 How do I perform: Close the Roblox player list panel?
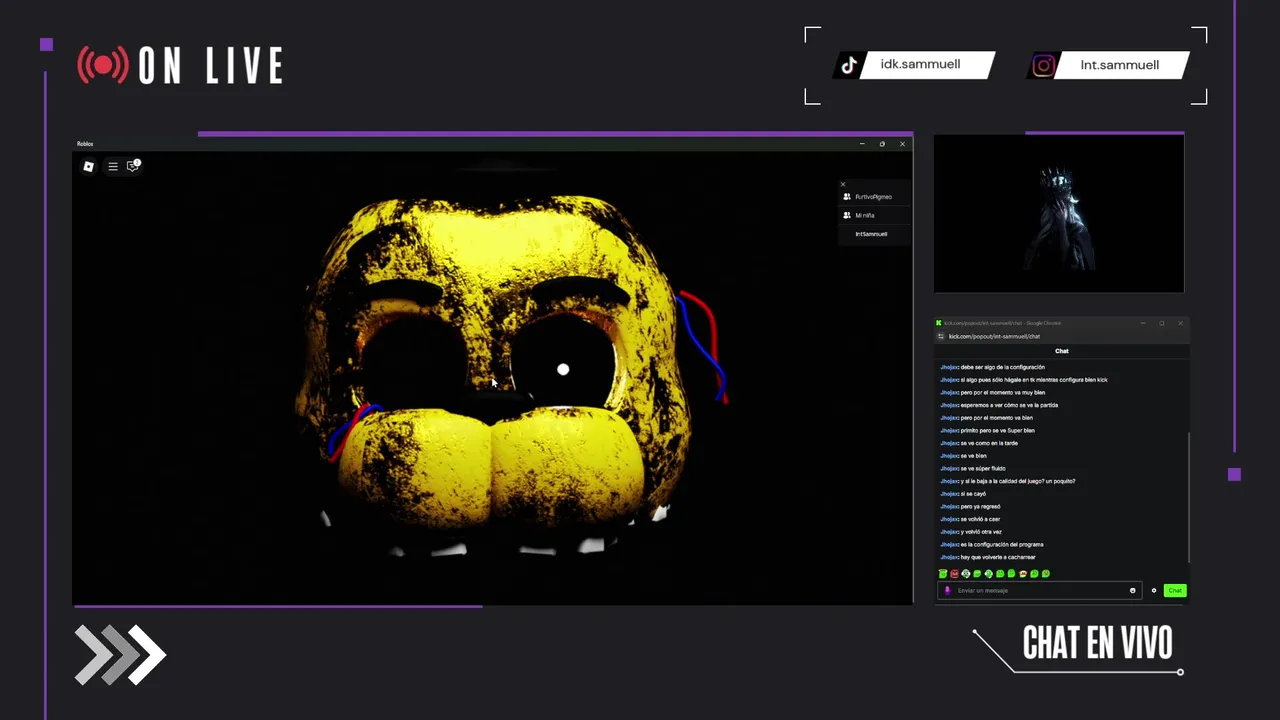point(843,184)
